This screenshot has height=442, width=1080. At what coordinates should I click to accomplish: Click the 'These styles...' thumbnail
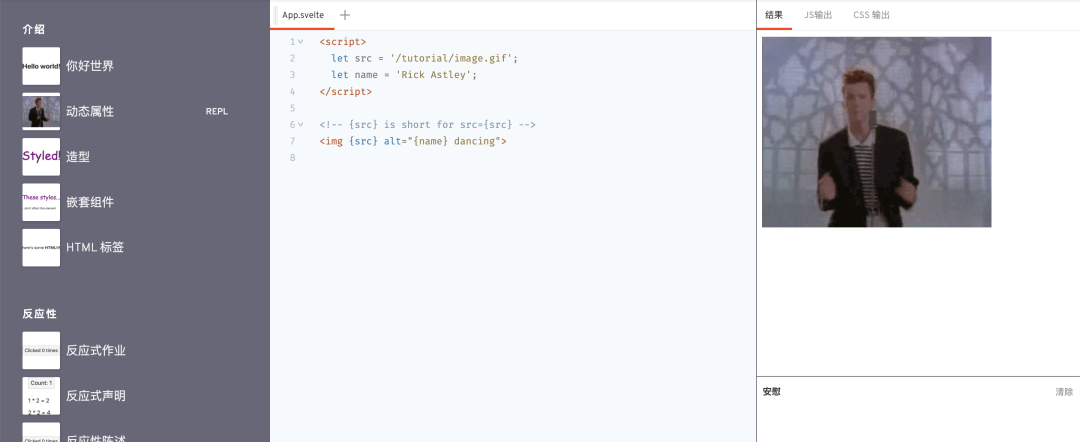[41, 202]
